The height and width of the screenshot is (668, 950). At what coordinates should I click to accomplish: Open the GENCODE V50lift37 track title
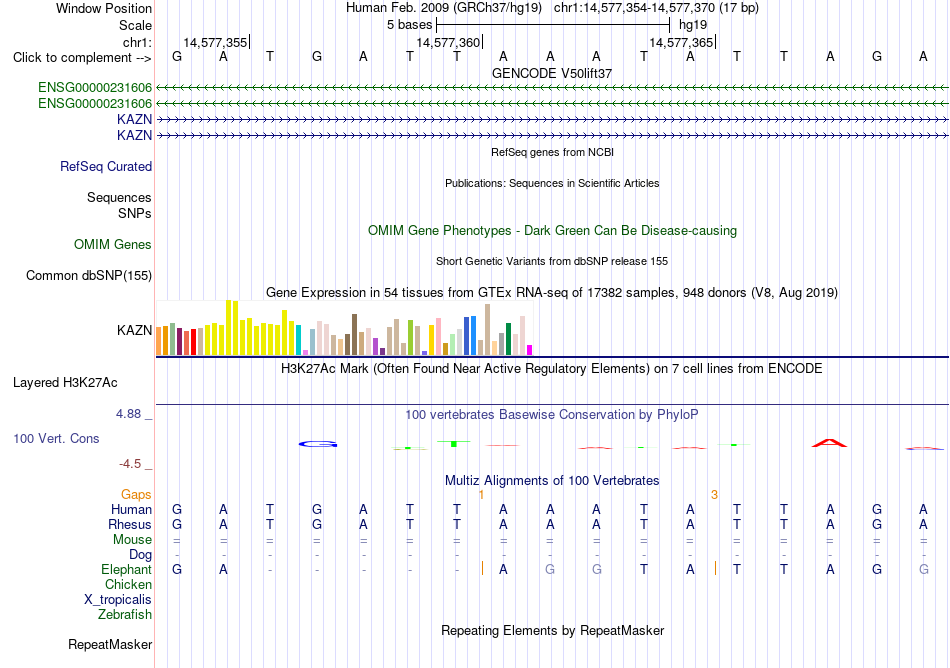point(552,73)
